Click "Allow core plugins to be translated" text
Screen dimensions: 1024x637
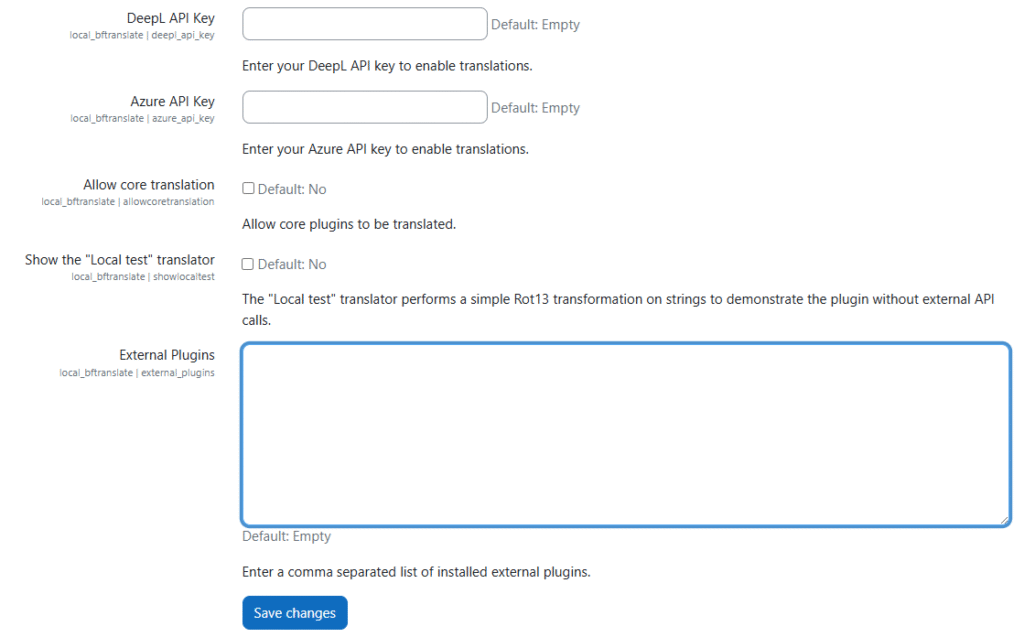click(349, 224)
